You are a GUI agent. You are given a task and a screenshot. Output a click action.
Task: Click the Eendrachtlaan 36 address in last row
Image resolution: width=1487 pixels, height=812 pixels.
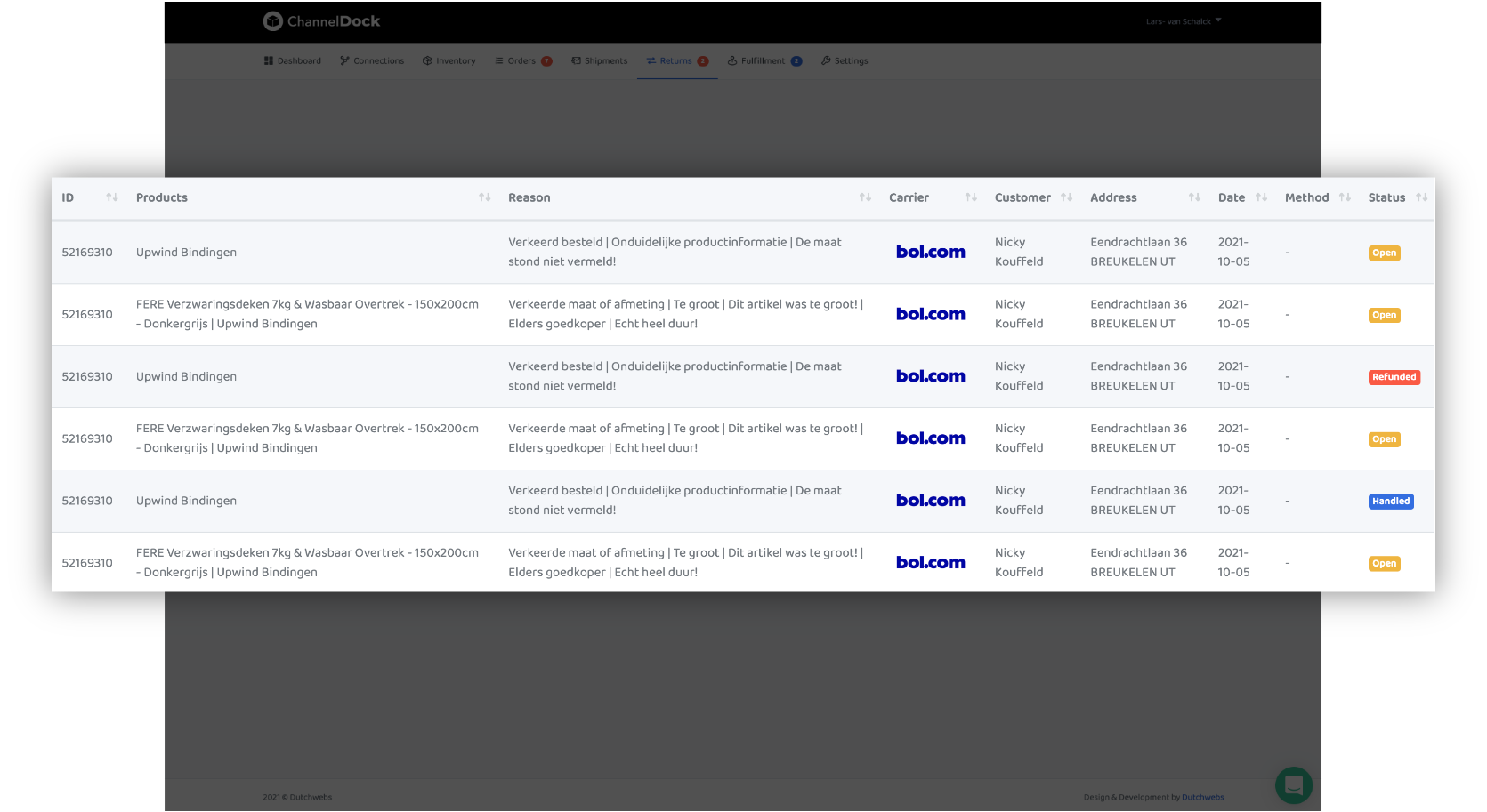tap(1138, 563)
